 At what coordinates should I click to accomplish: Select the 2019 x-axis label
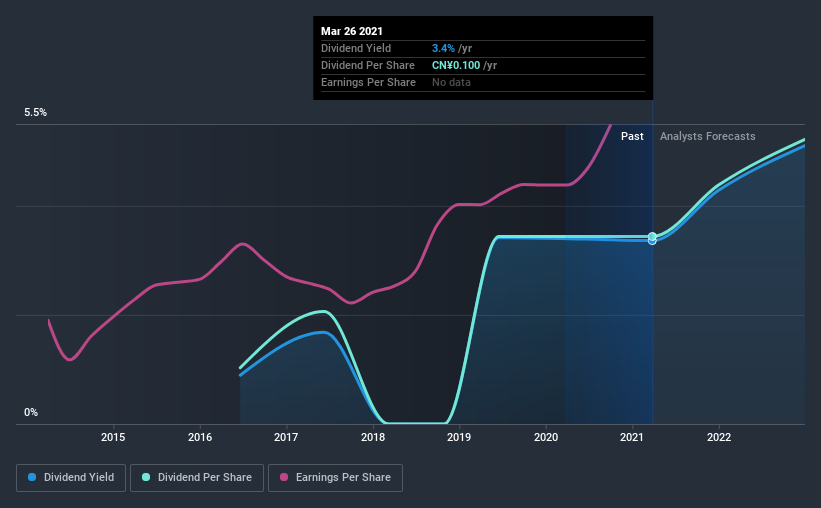click(459, 437)
